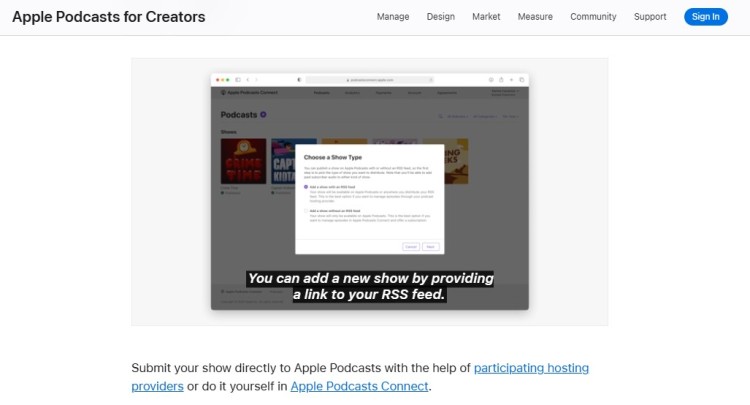Click the Cancel button in the dialog
This screenshot has height=405, width=750.
click(x=411, y=247)
